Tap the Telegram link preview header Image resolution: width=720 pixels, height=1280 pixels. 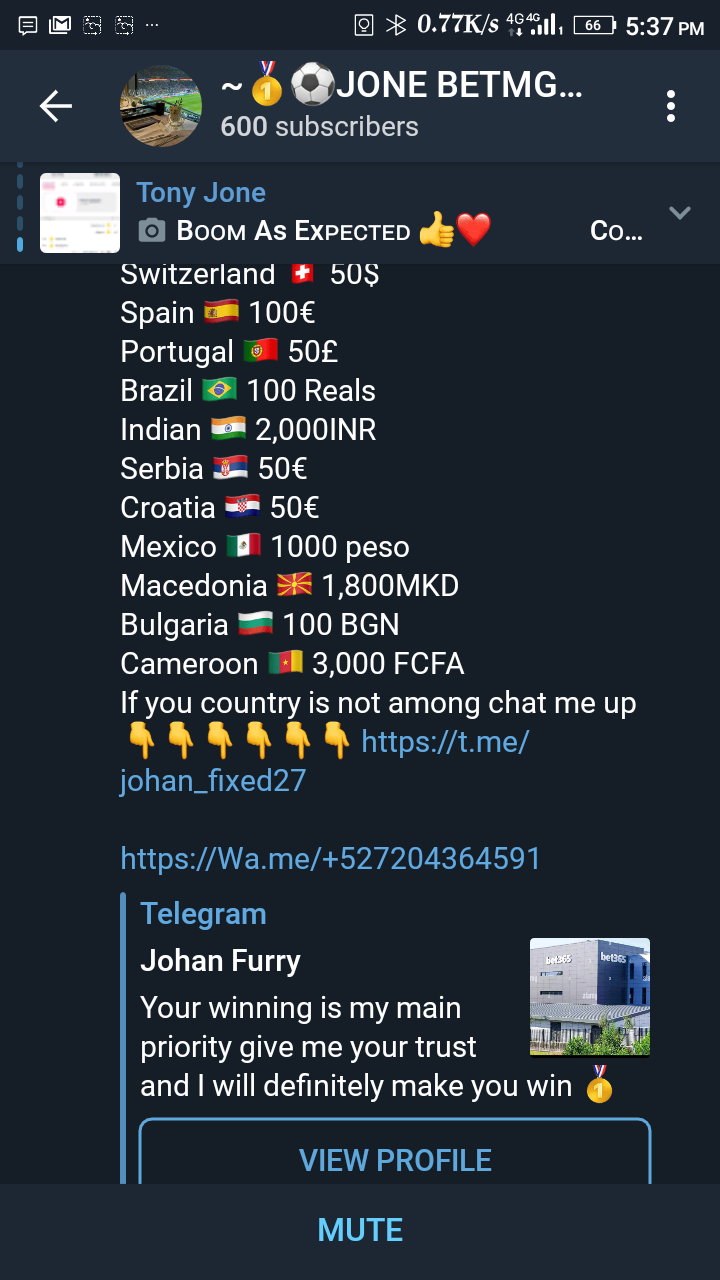tap(203, 914)
